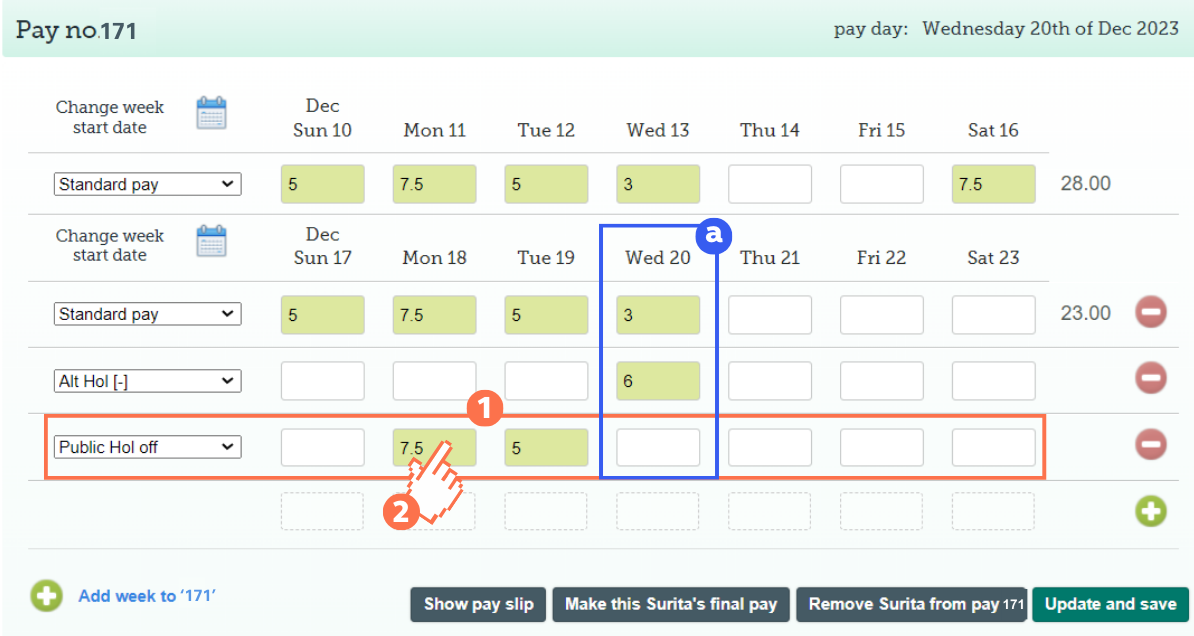Select the Mon 11 field showing 7.5
Screen dimensions: 1194x636
[x=434, y=184]
